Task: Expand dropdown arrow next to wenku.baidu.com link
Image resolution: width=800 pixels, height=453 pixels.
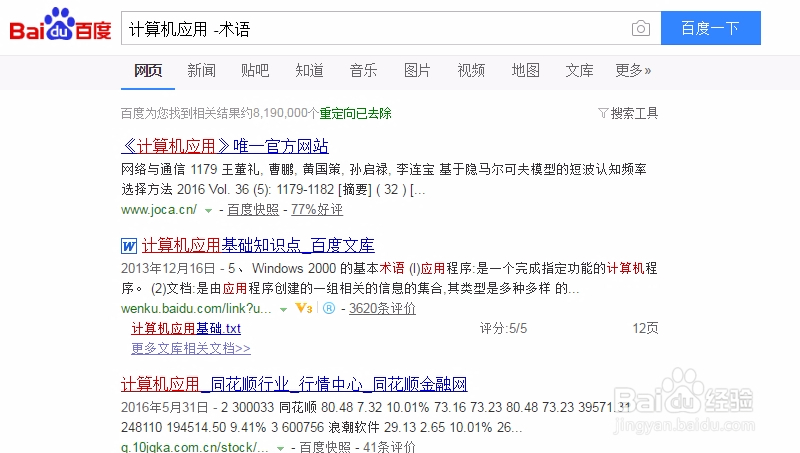Action: (283, 310)
